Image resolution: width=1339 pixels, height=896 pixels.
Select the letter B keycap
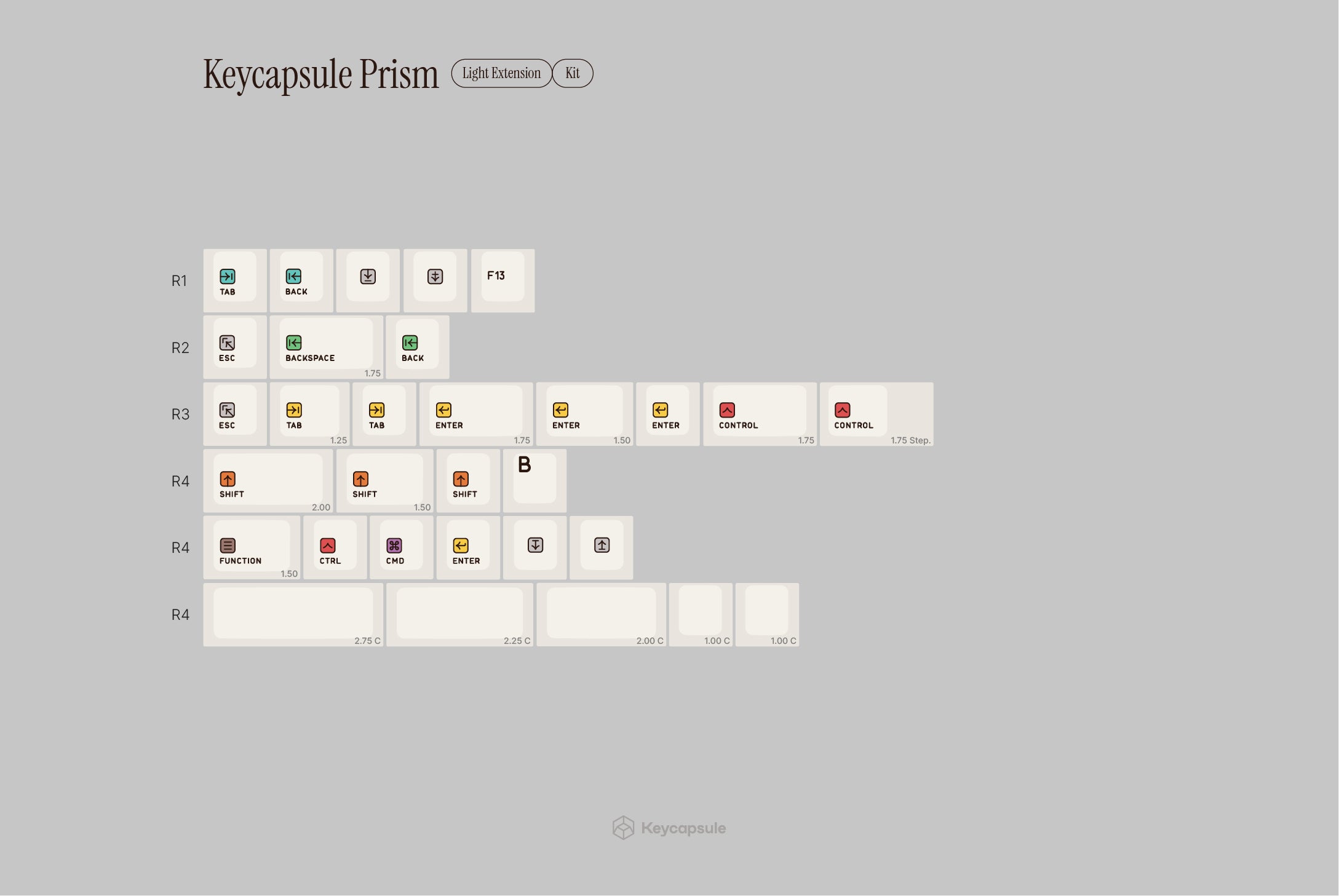pos(534,481)
